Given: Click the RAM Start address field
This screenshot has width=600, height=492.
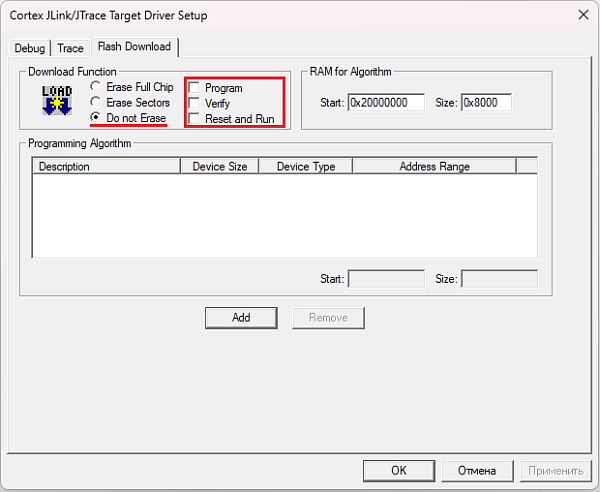Looking at the screenshot, I should (x=385, y=103).
